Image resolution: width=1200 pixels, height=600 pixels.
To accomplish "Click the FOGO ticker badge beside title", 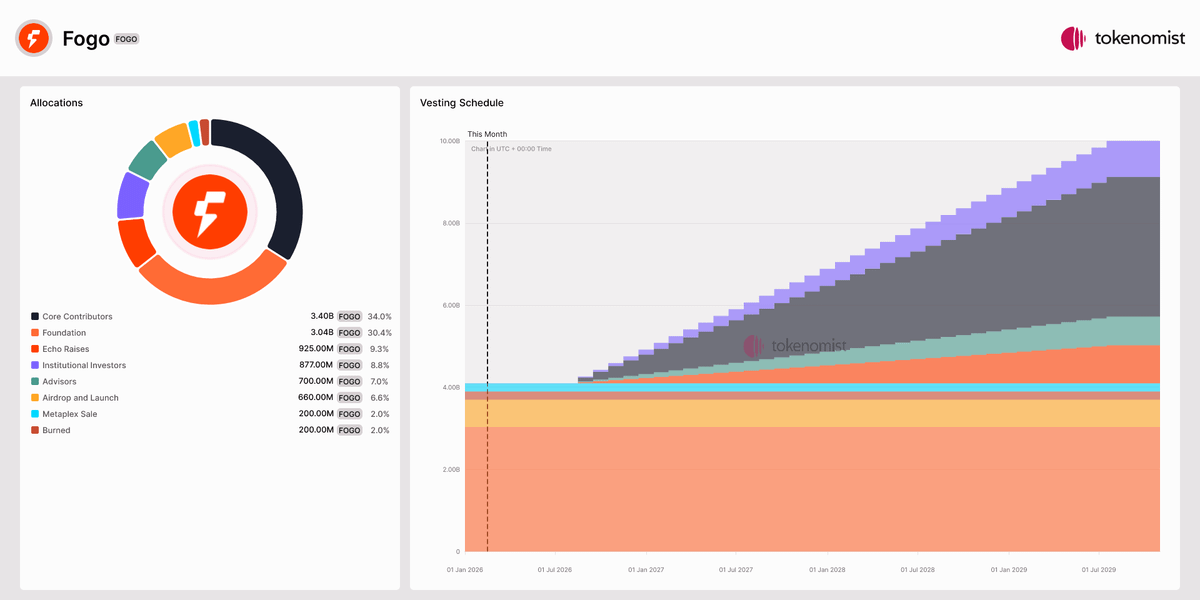I will coord(126,39).
